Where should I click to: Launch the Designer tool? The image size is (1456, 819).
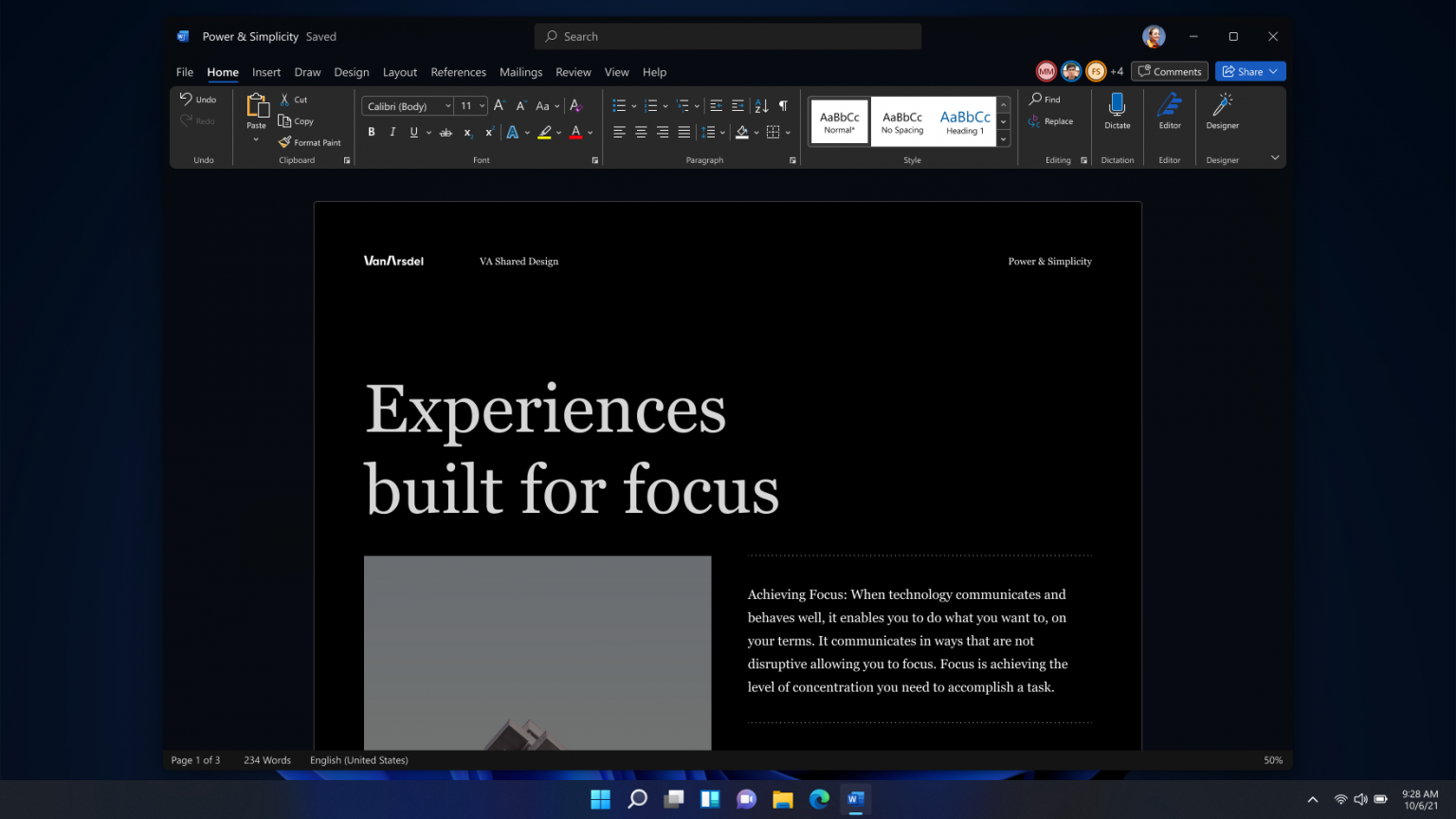[1221, 112]
